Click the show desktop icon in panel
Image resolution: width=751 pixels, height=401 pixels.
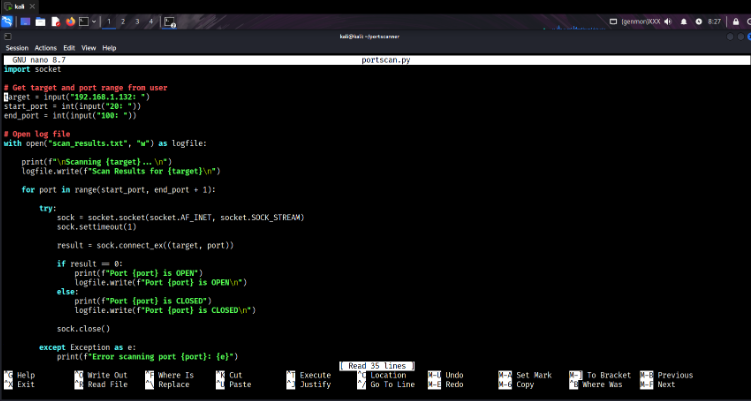click(x=25, y=22)
